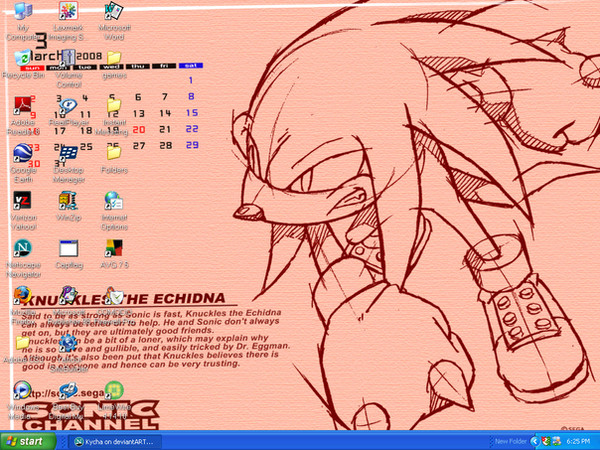Screen dimensions: 600x450
Task: Select the Folders folder icon
Action: click(x=114, y=153)
